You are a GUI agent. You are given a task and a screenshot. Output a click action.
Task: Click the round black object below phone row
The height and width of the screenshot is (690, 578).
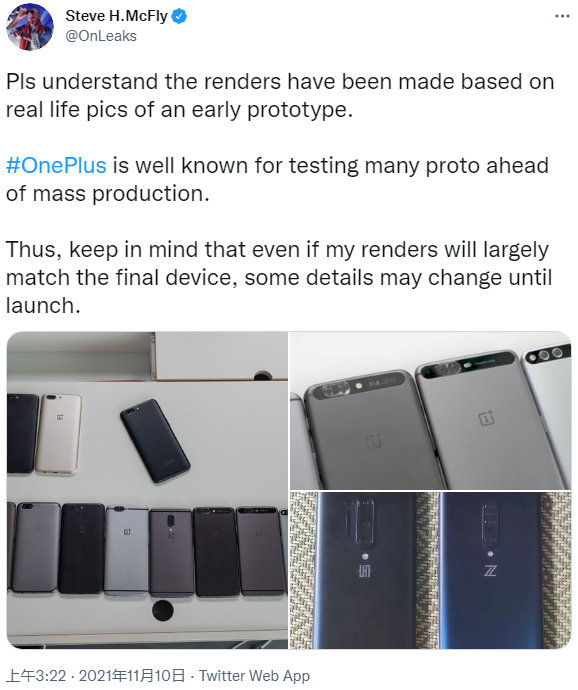(162, 610)
